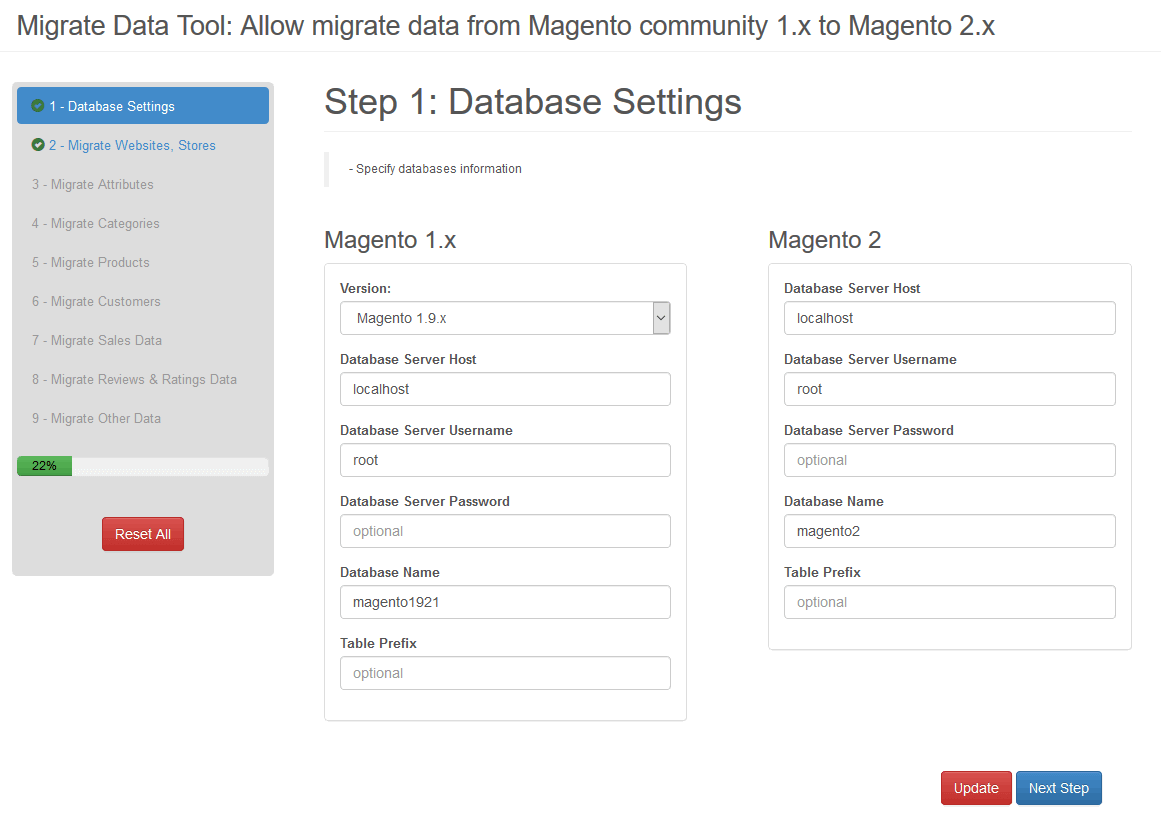Choose step 6 Migrate Customers

point(96,301)
